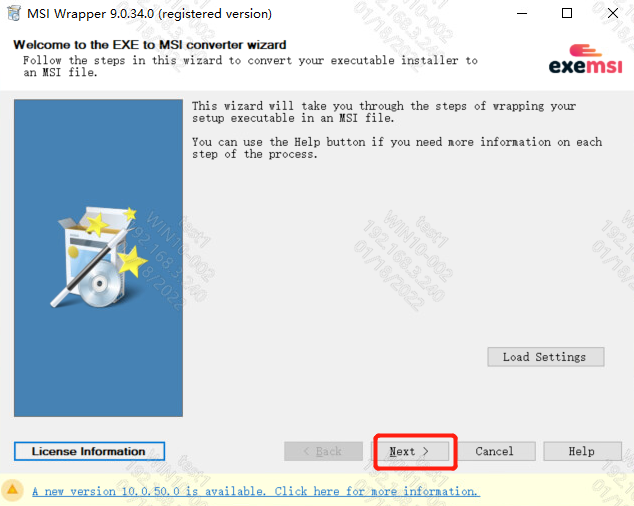The image size is (634, 506).
Task: Click the orange warning triangle icon
Action: click(13, 489)
